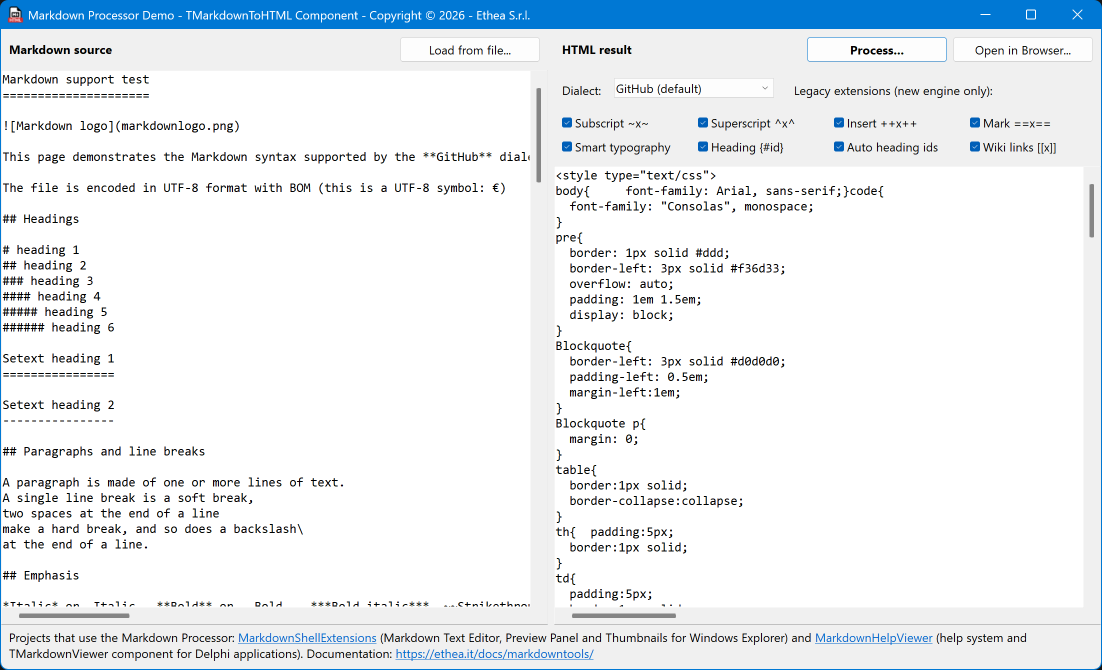The width and height of the screenshot is (1102, 670).
Task: Click vertical scrollbar of HTML result pane
Action: pos(1091,211)
